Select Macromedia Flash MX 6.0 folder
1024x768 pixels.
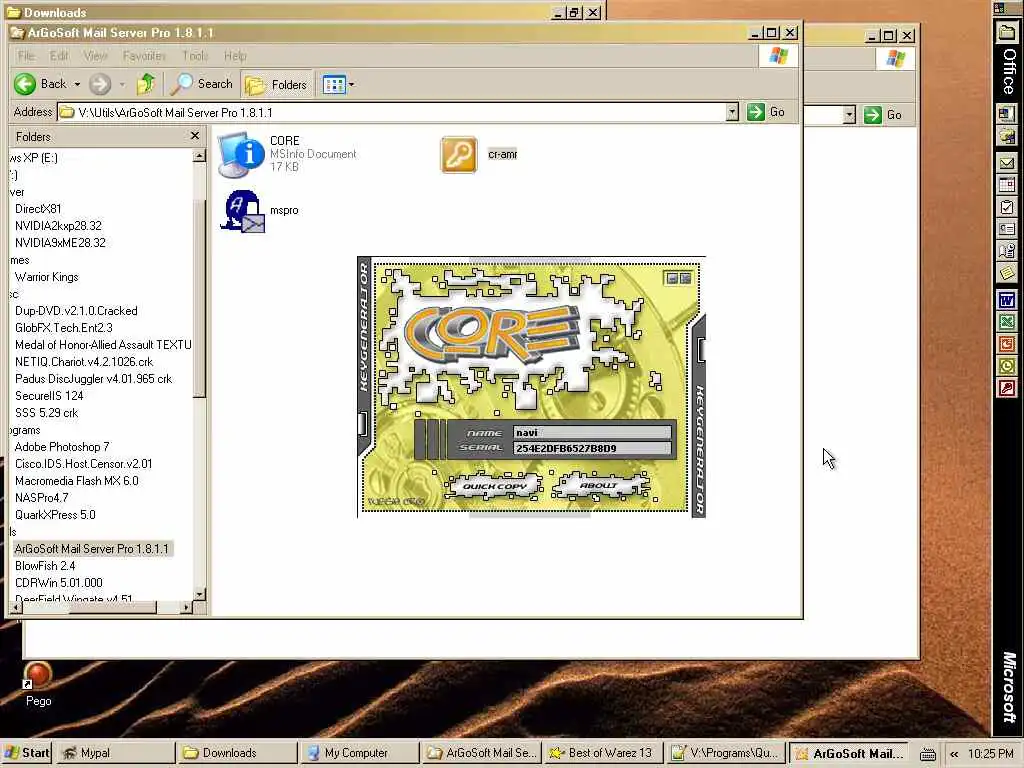point(76,481)
